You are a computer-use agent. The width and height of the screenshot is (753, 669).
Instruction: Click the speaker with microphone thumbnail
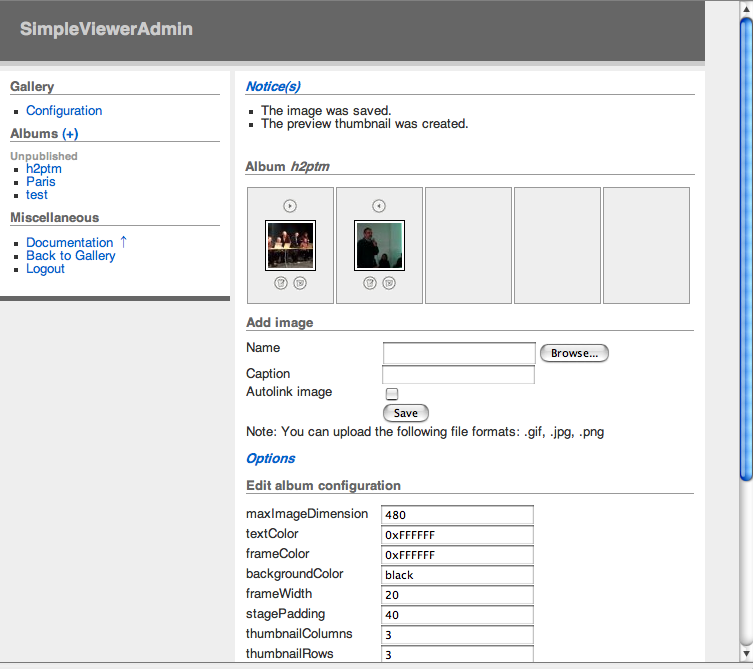point(379,245)
